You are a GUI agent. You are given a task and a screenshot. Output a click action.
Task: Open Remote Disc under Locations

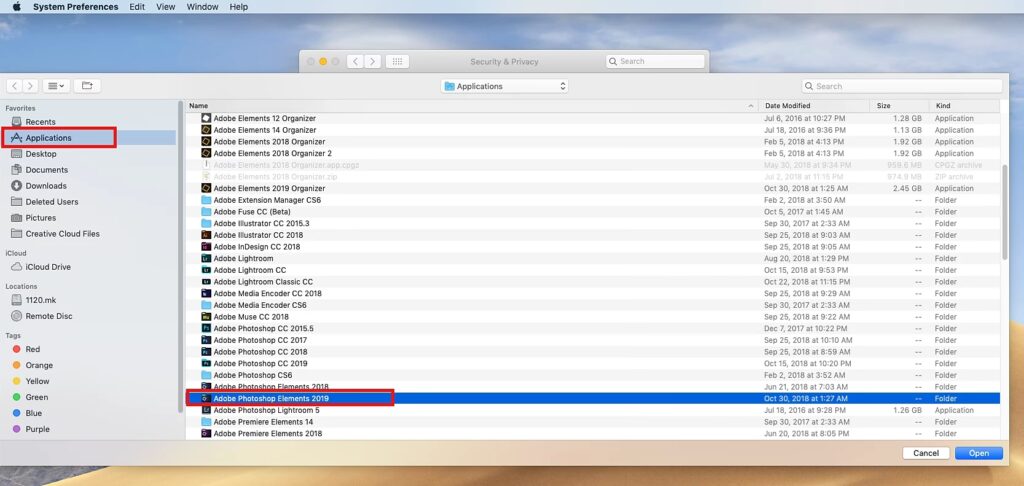pyautogui.click(x=48, y=315)
